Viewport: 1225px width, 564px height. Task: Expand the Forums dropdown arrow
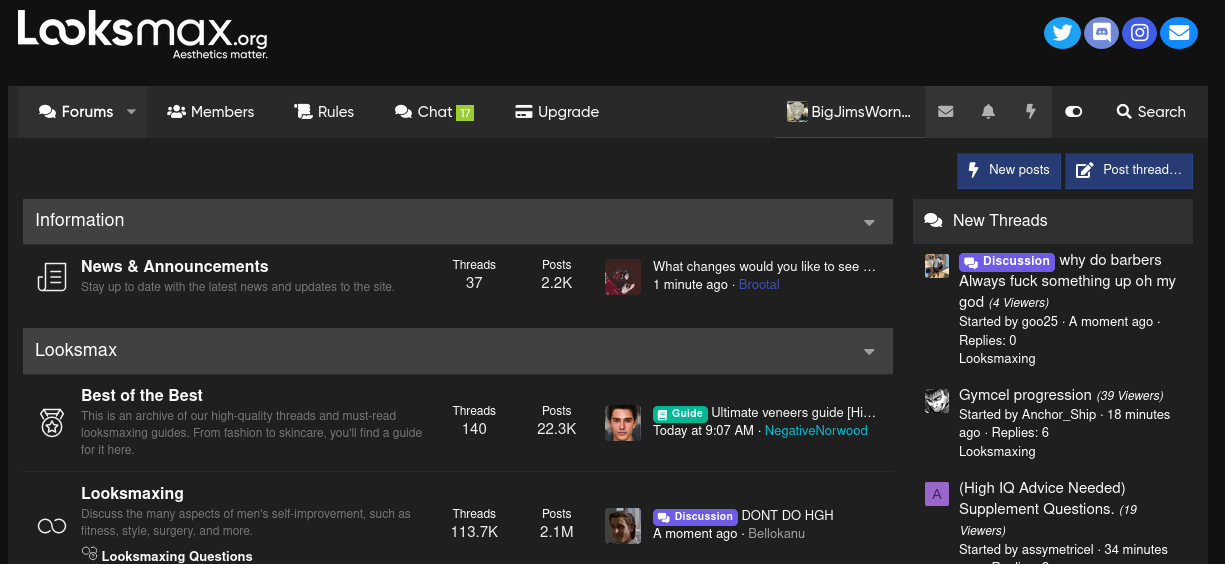pyautogui.click(x=131, y=112)
